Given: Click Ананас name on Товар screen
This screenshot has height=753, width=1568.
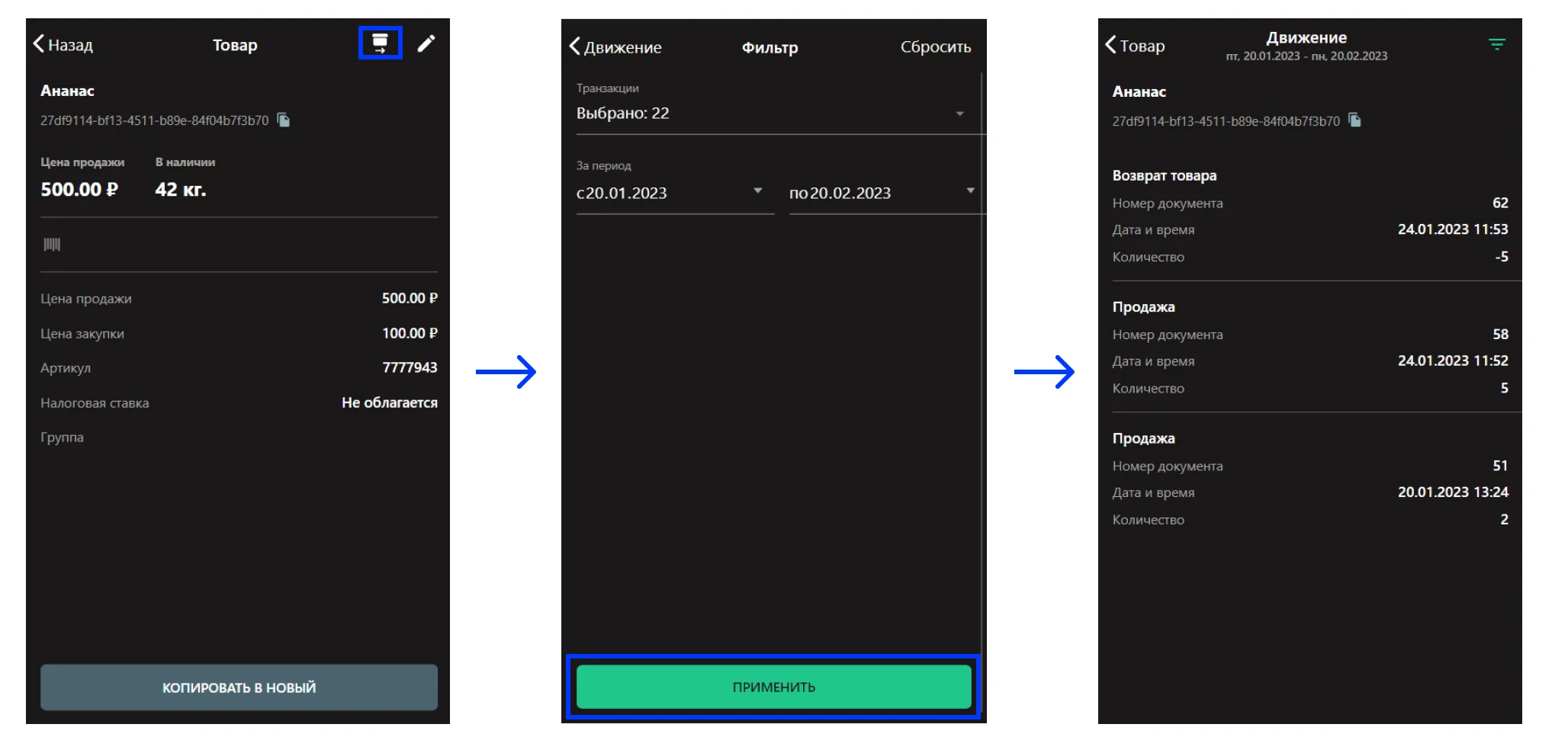Looking at the screenshot, I should [x=67, y=91].
